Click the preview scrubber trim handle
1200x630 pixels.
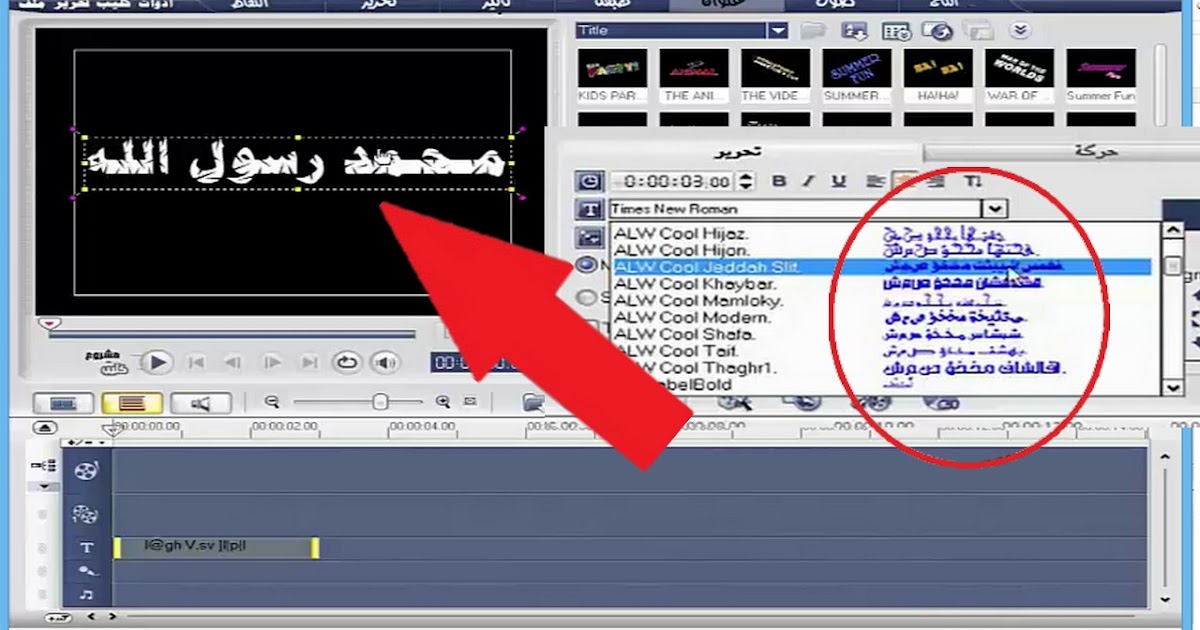(x=49, y=323)
